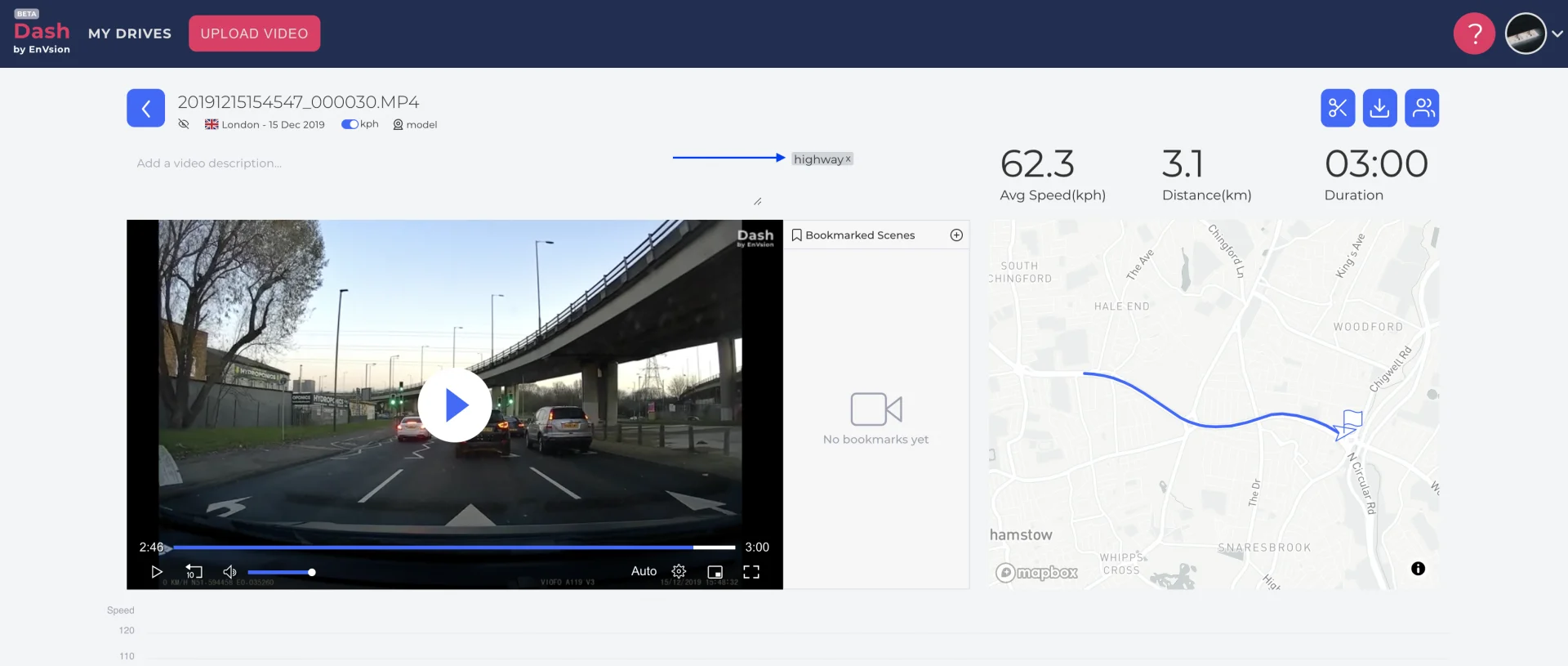The image size is (1568, 666).
Task: Click the Upload Video button
Action: [x=254, y=34]
